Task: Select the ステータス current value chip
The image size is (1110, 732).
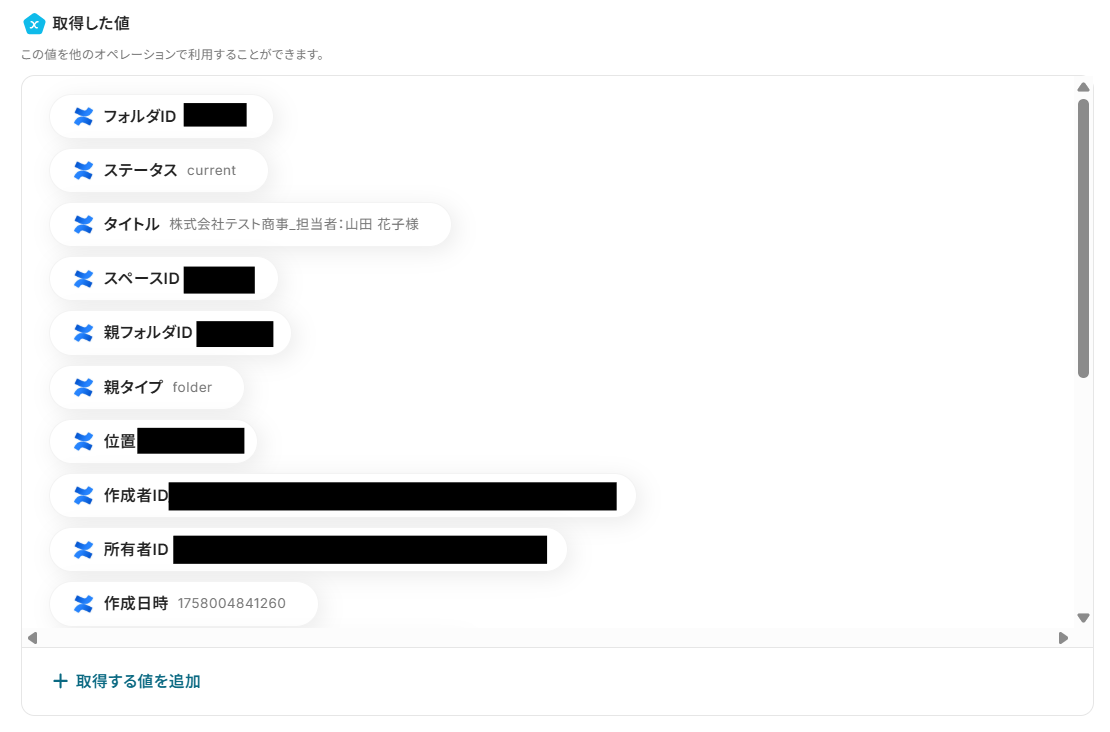Action: (x=159, y=171)
